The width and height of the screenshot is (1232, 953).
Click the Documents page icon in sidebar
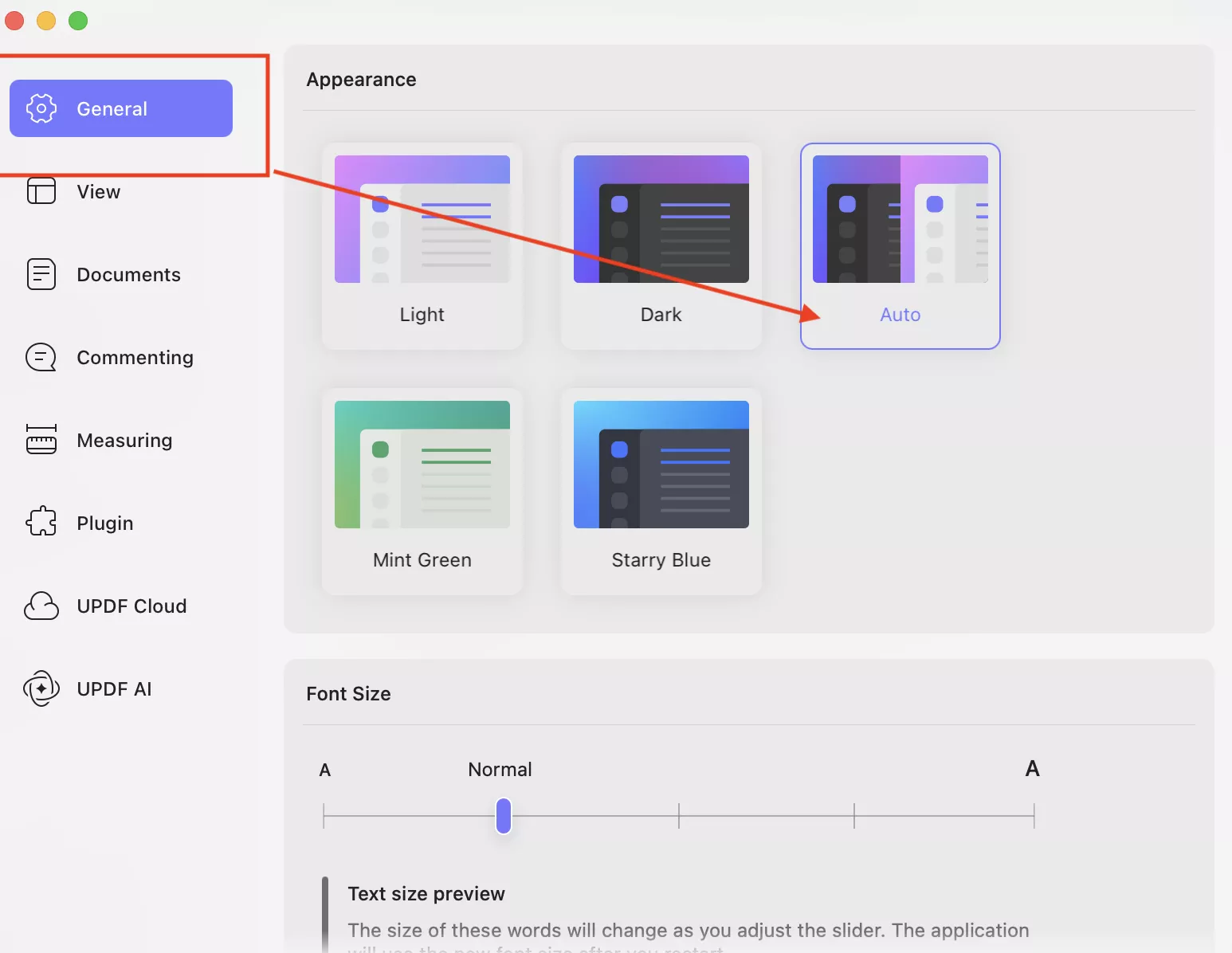tap(41, 274)
